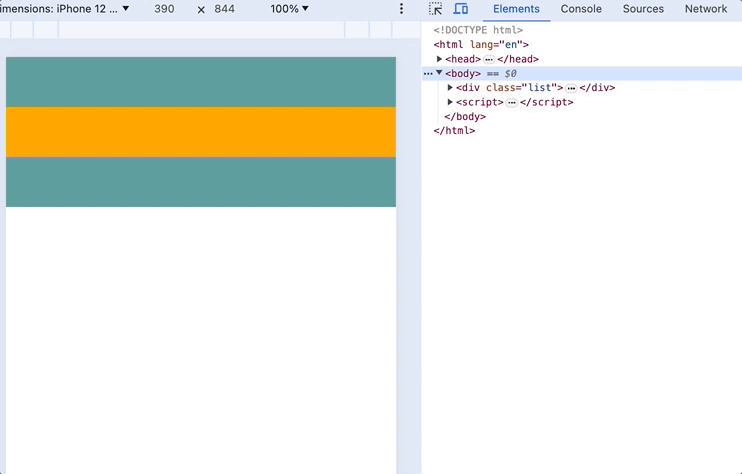Click the ellipsis badge inside div list
This screenshot has height=474, width=742.
click(571, 88)
